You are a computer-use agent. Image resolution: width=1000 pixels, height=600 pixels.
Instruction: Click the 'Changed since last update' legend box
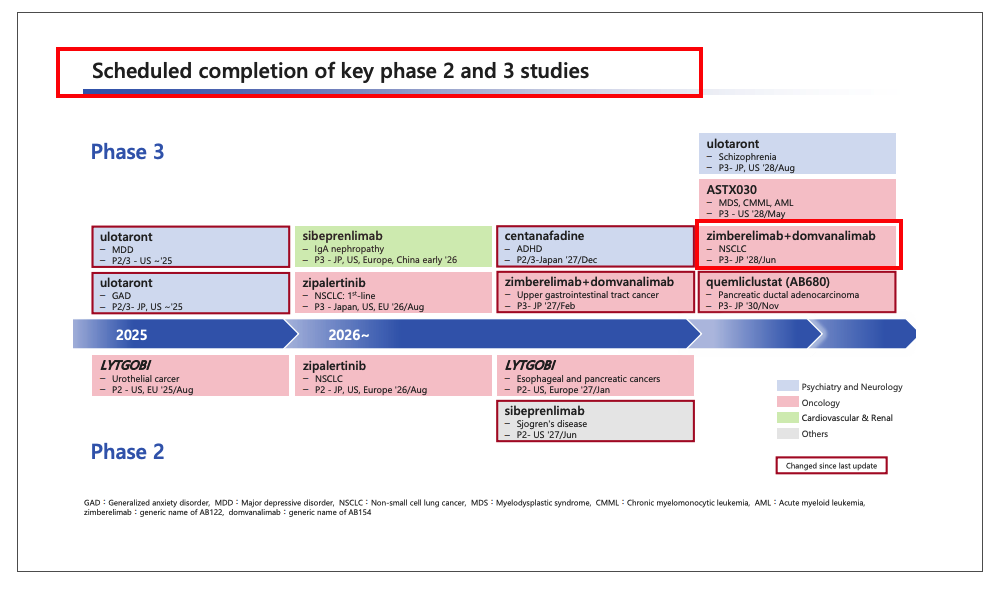[x=831, y=465]
